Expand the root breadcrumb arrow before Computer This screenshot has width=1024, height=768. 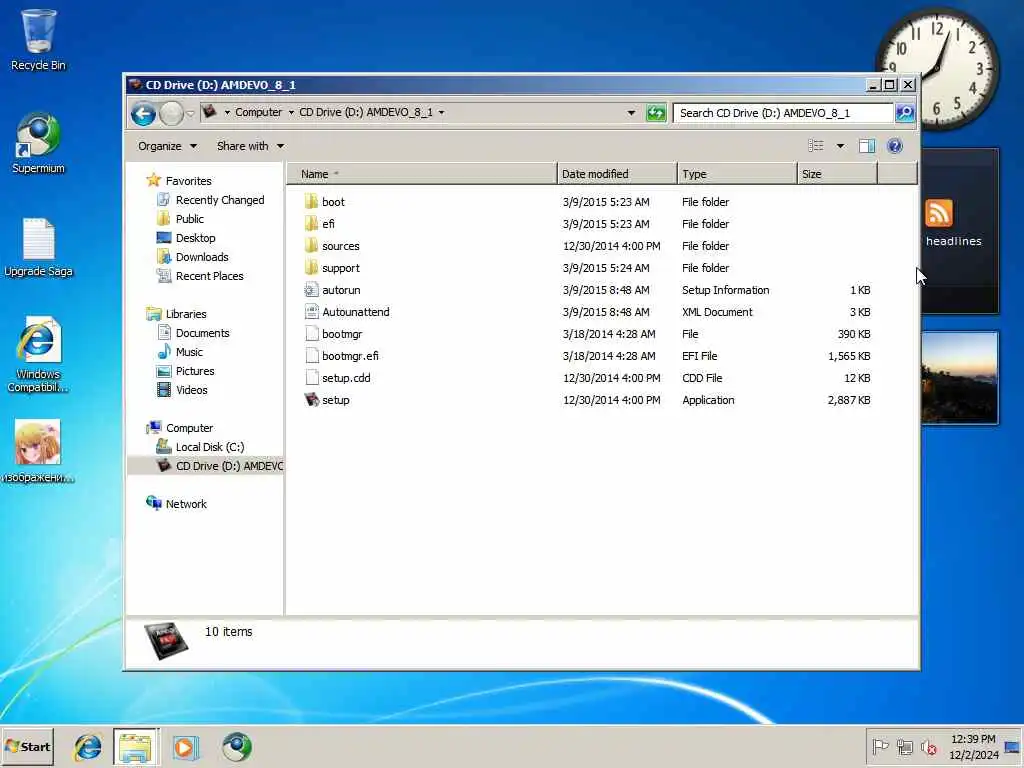pos(227,112)
